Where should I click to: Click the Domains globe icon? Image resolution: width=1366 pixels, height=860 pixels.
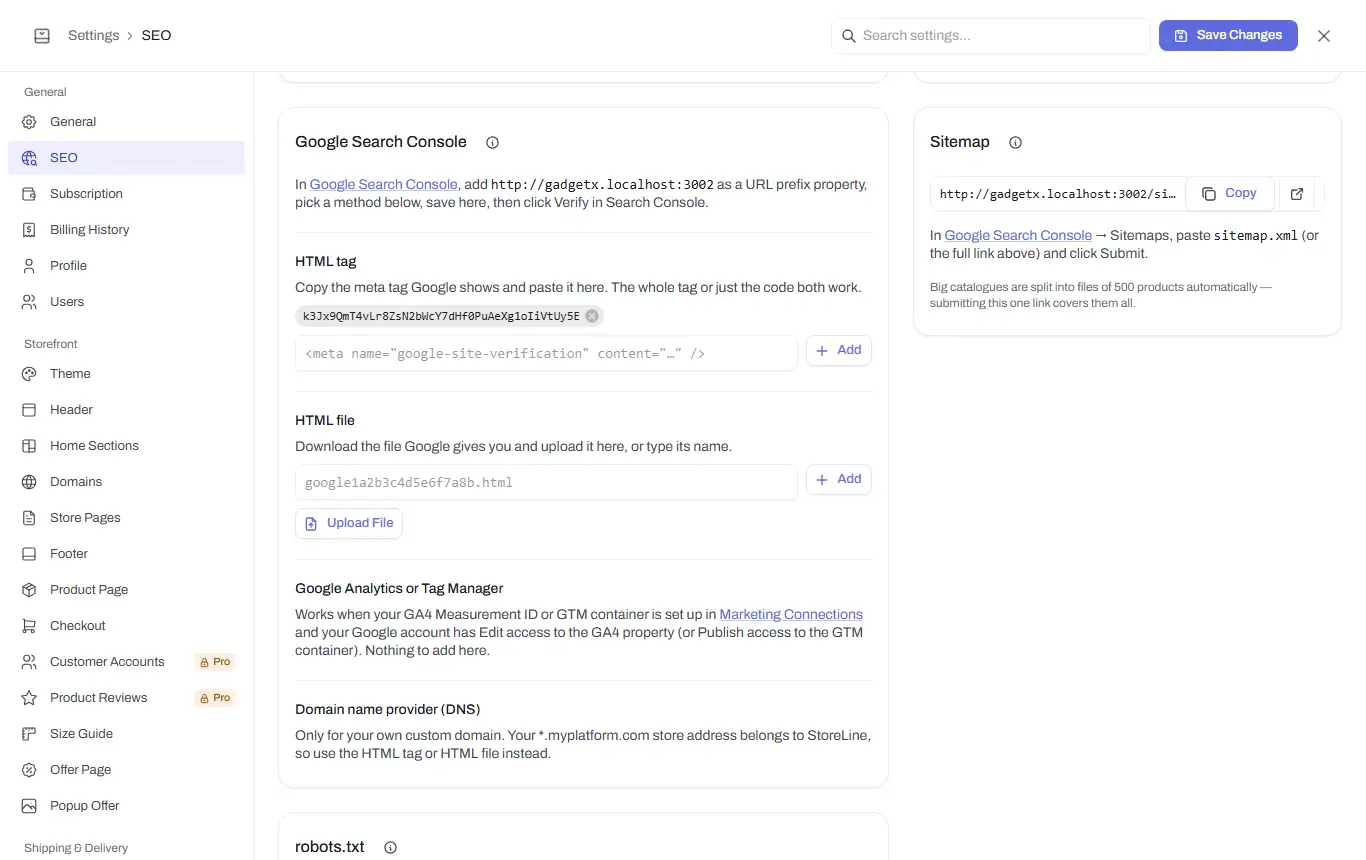click(30, 482)
